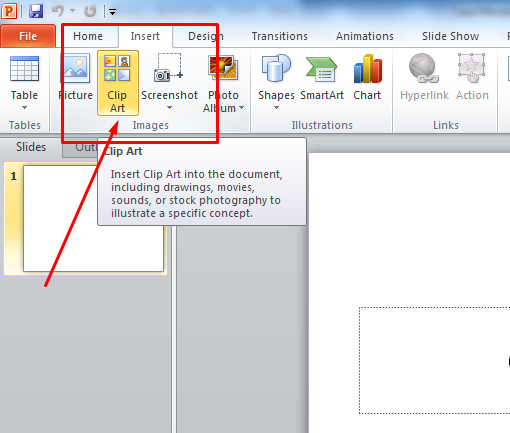510x433 pixels.
Task: Save the presentation with the floppy disk icon
Action: coord(36,11)
